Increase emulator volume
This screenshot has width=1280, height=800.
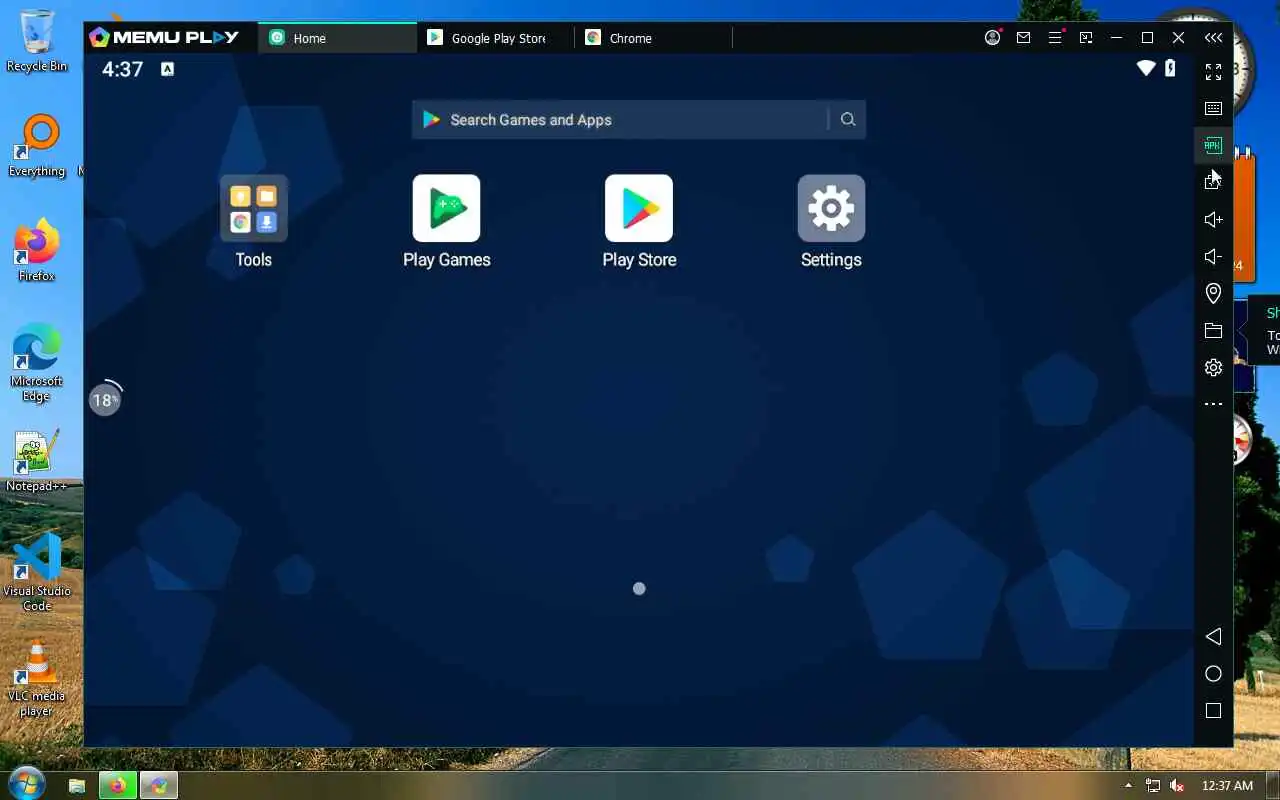click(1213, 219)
